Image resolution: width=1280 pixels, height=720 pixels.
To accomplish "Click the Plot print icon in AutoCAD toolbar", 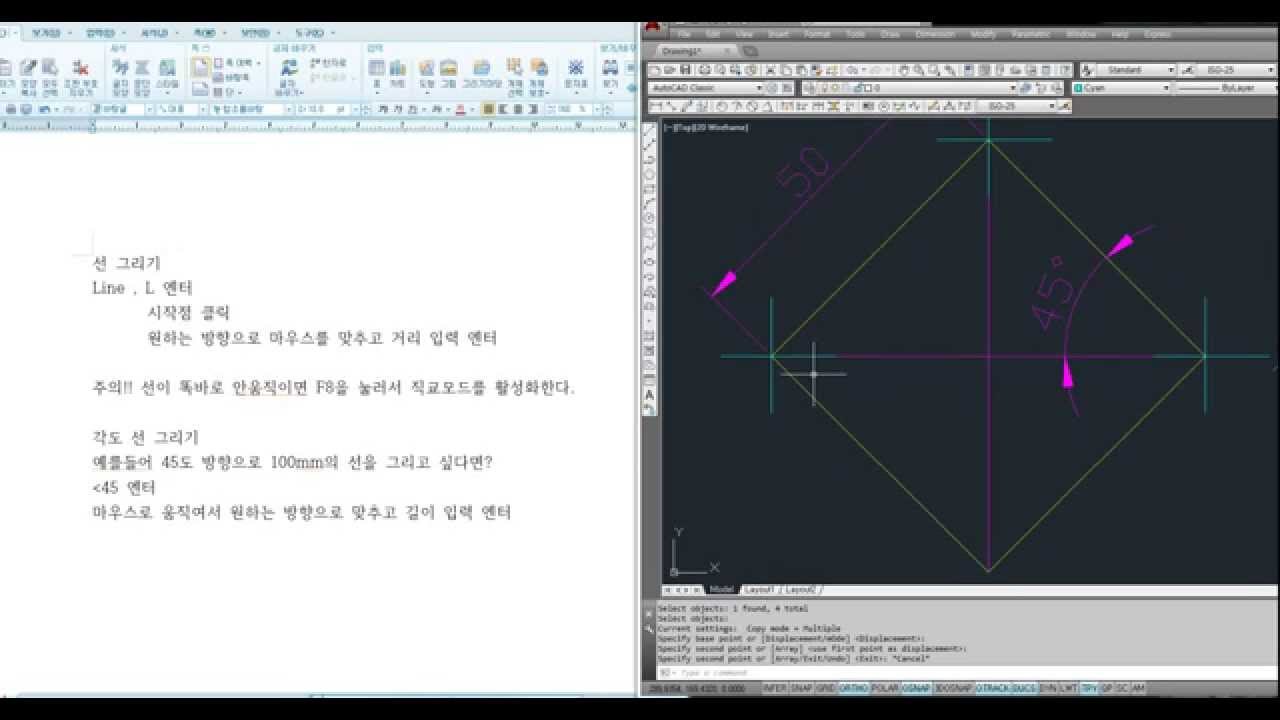I will pos(703,70).
